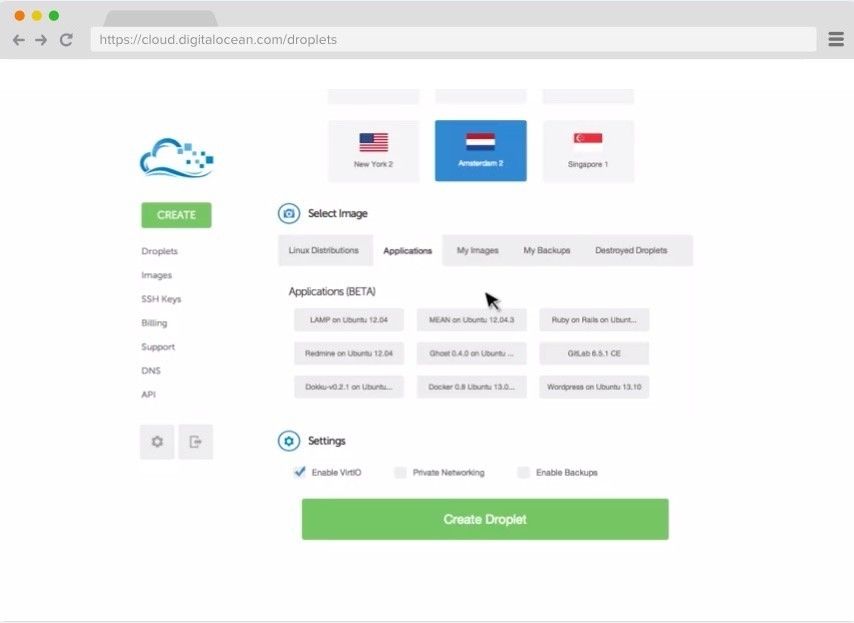Open DNS in the sidebar
The image size is (854, 623).
pyautogui.click(x=151, y=371)
